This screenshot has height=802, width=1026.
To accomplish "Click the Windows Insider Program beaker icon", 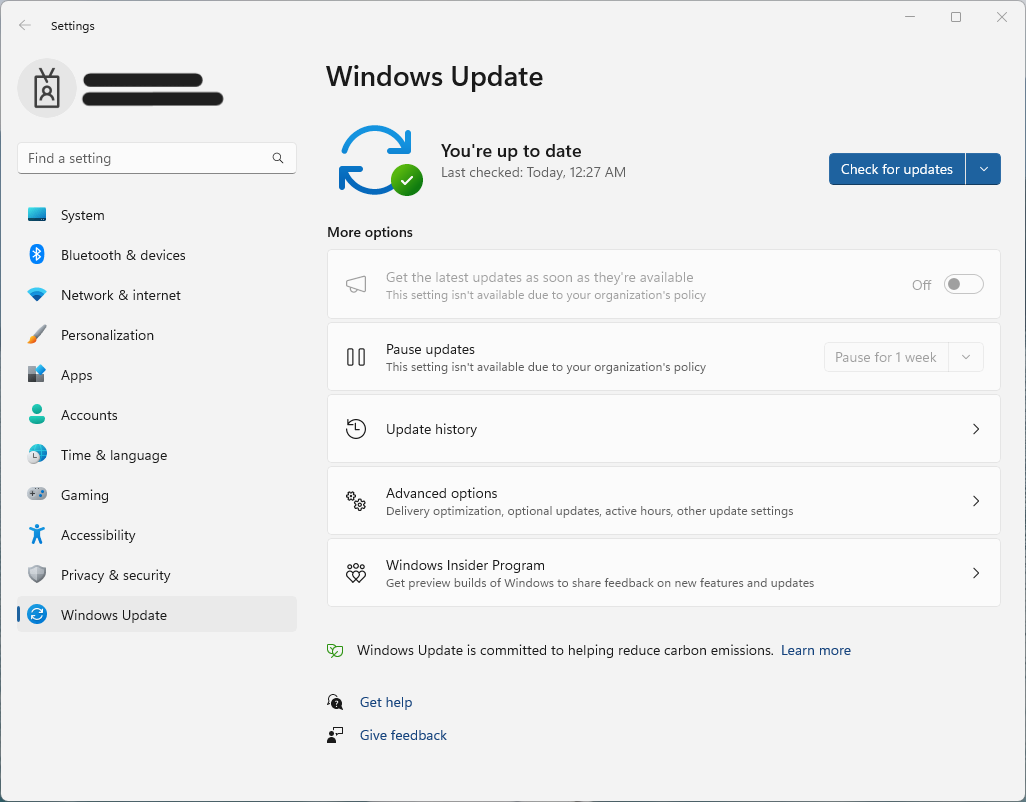I will point(356,572).
